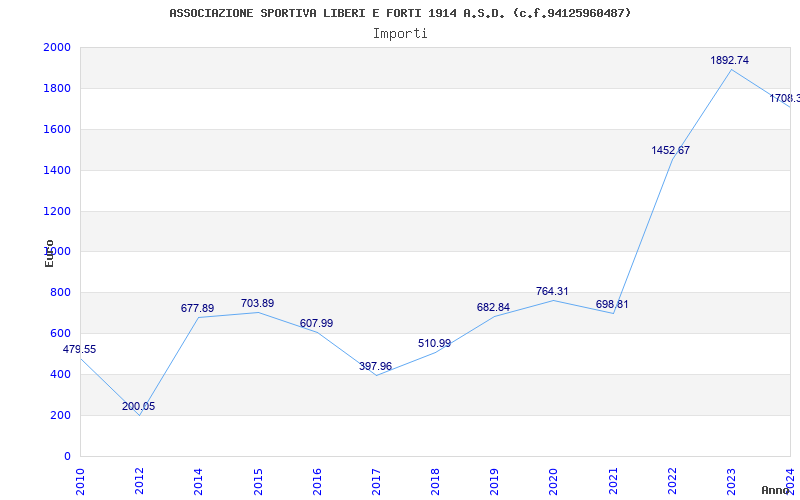Select the 677.89 data label
This screenshot has width=800, height=500.
click(x=197, y=308)
